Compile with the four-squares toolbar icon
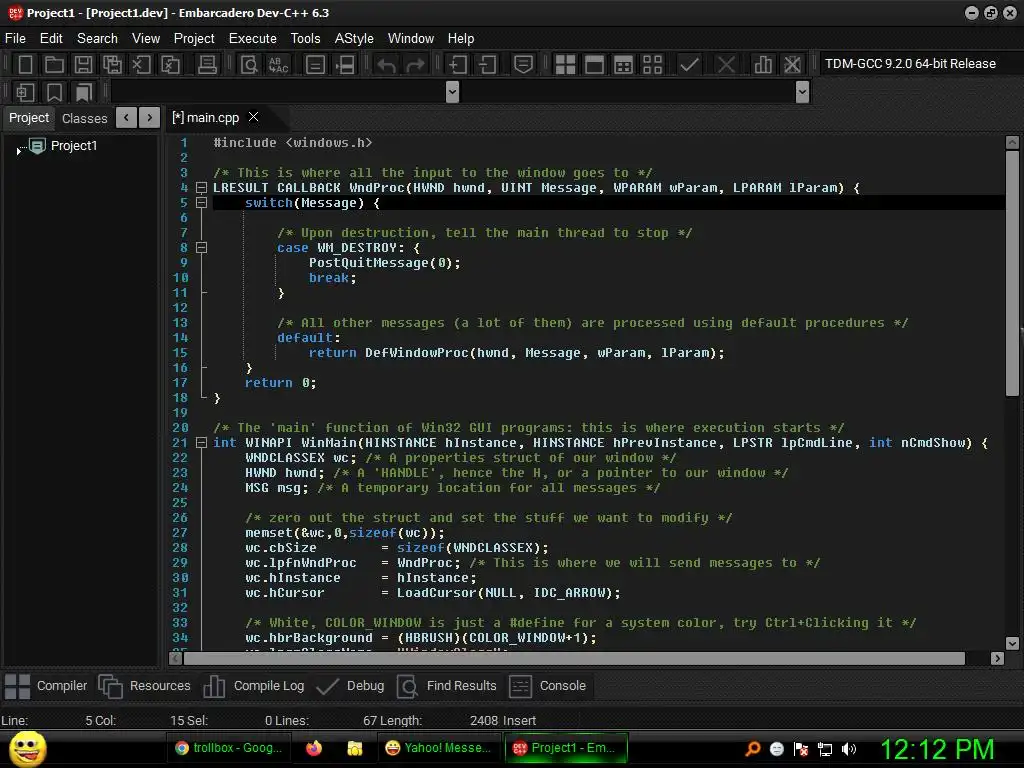Image resolution: width=1024 pixels, height=768 pixels. (565, 64)
